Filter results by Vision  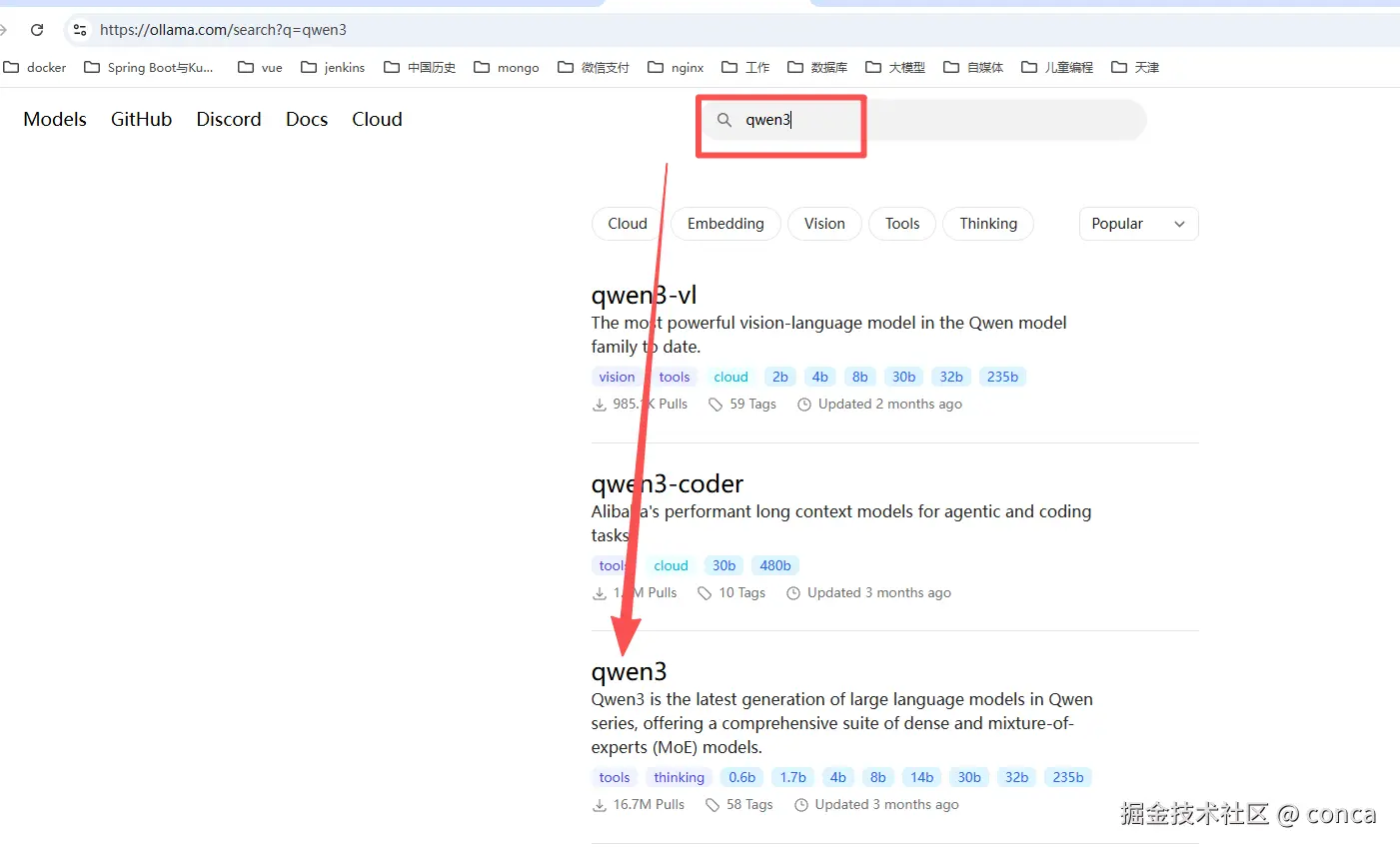[824, 224]
